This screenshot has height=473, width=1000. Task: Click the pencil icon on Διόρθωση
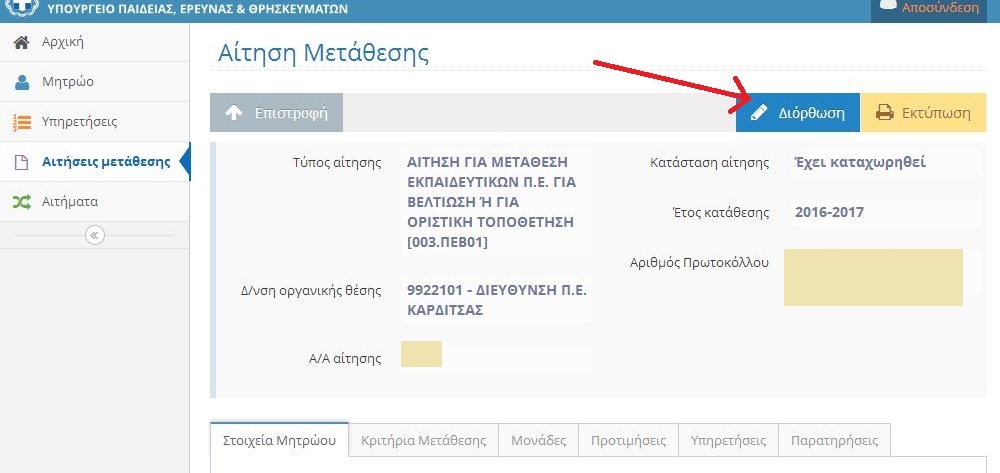(759, 113)
